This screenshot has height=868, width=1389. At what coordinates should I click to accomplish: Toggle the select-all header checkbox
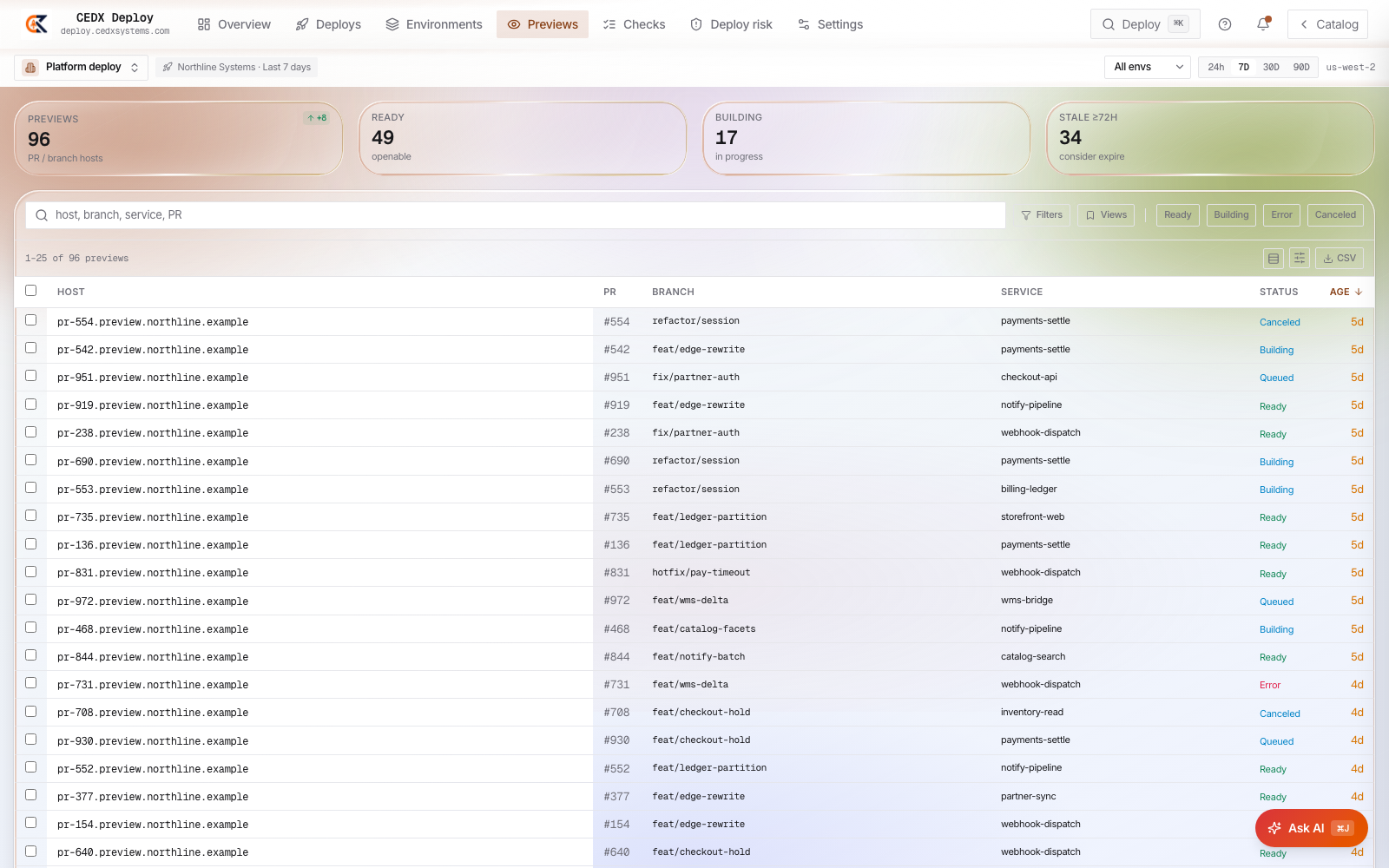click(31, 291)
